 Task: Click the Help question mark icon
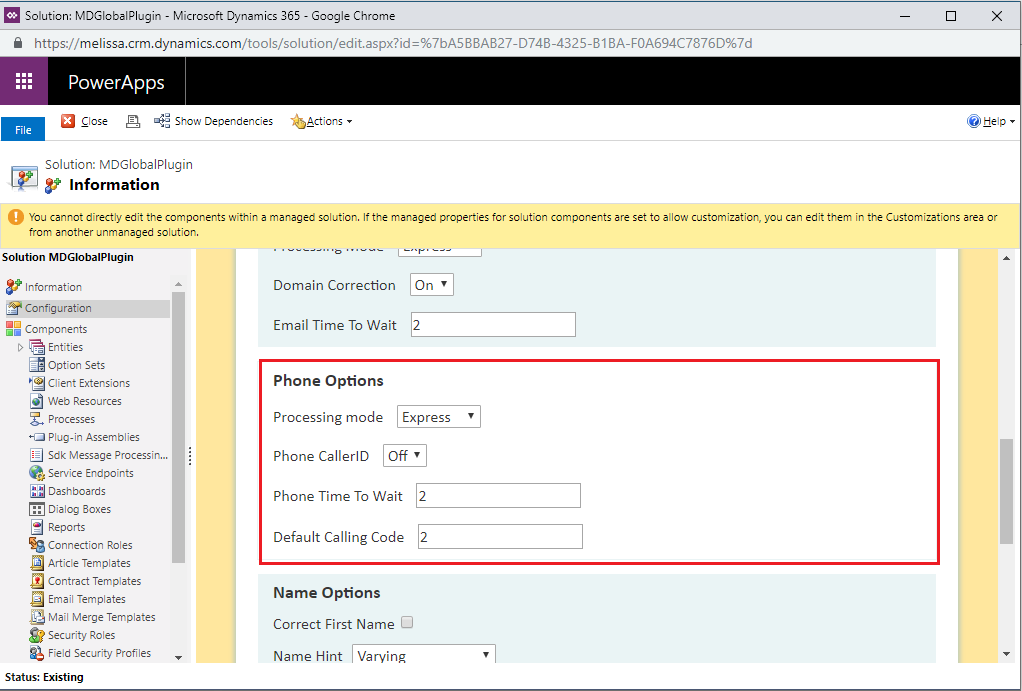click(974, 121)
